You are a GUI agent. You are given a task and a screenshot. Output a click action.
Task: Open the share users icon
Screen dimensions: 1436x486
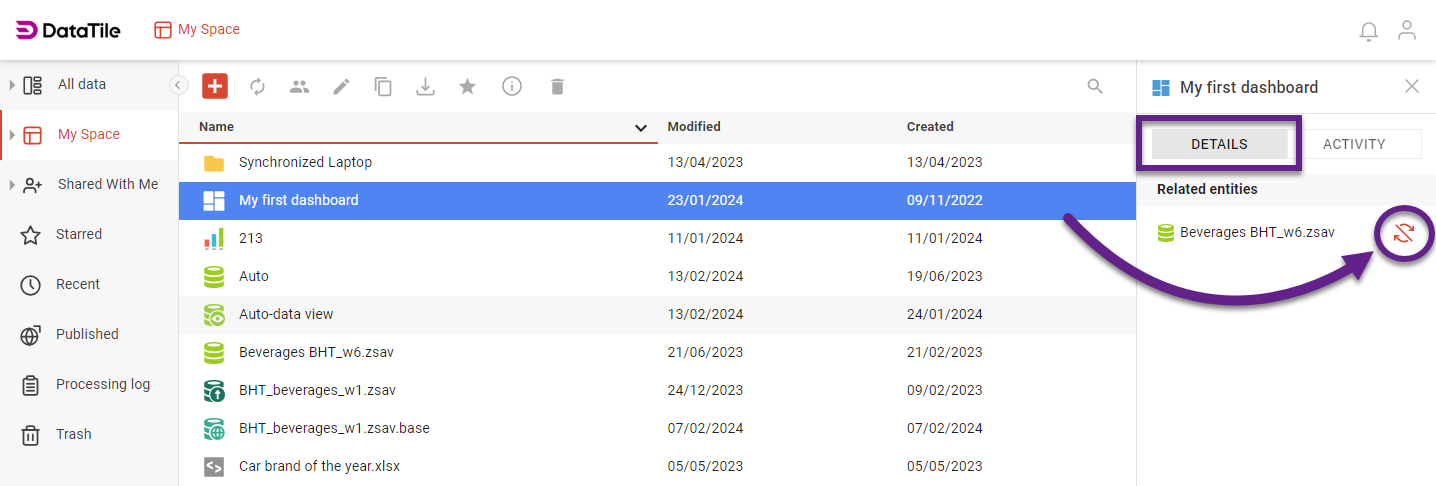[299, 87]
